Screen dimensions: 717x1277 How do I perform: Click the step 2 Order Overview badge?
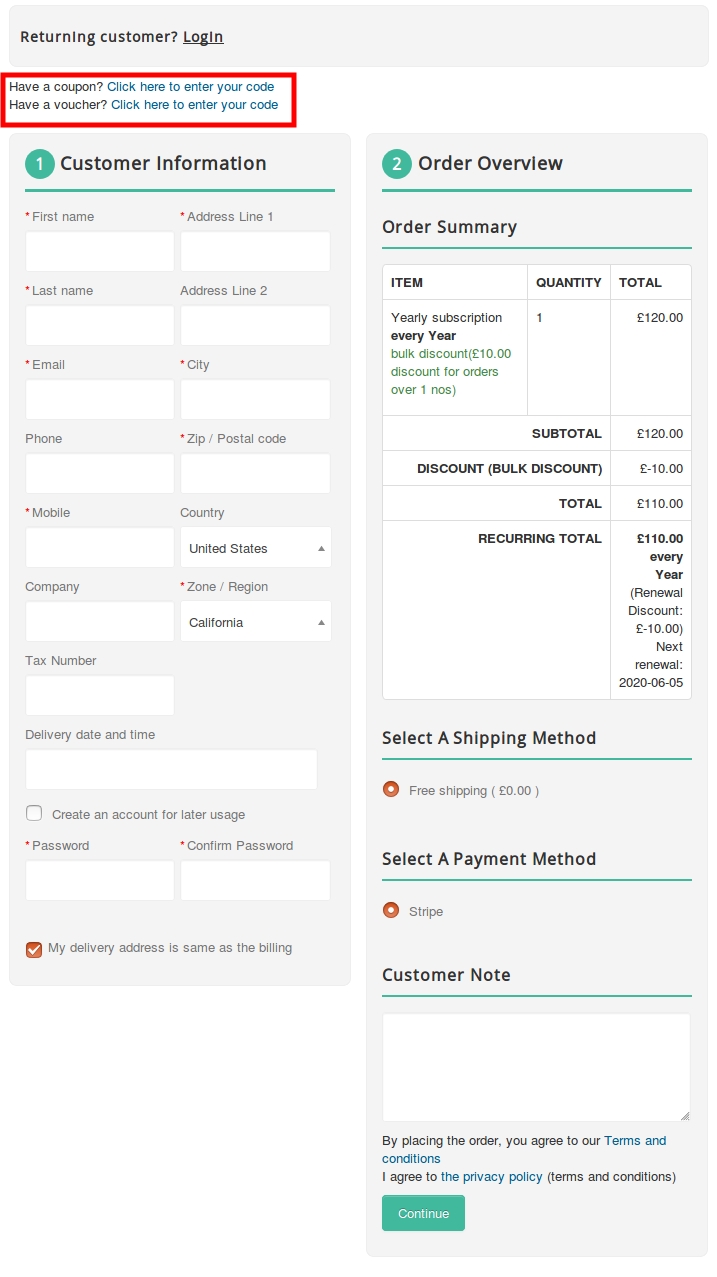tap(397, 164)
